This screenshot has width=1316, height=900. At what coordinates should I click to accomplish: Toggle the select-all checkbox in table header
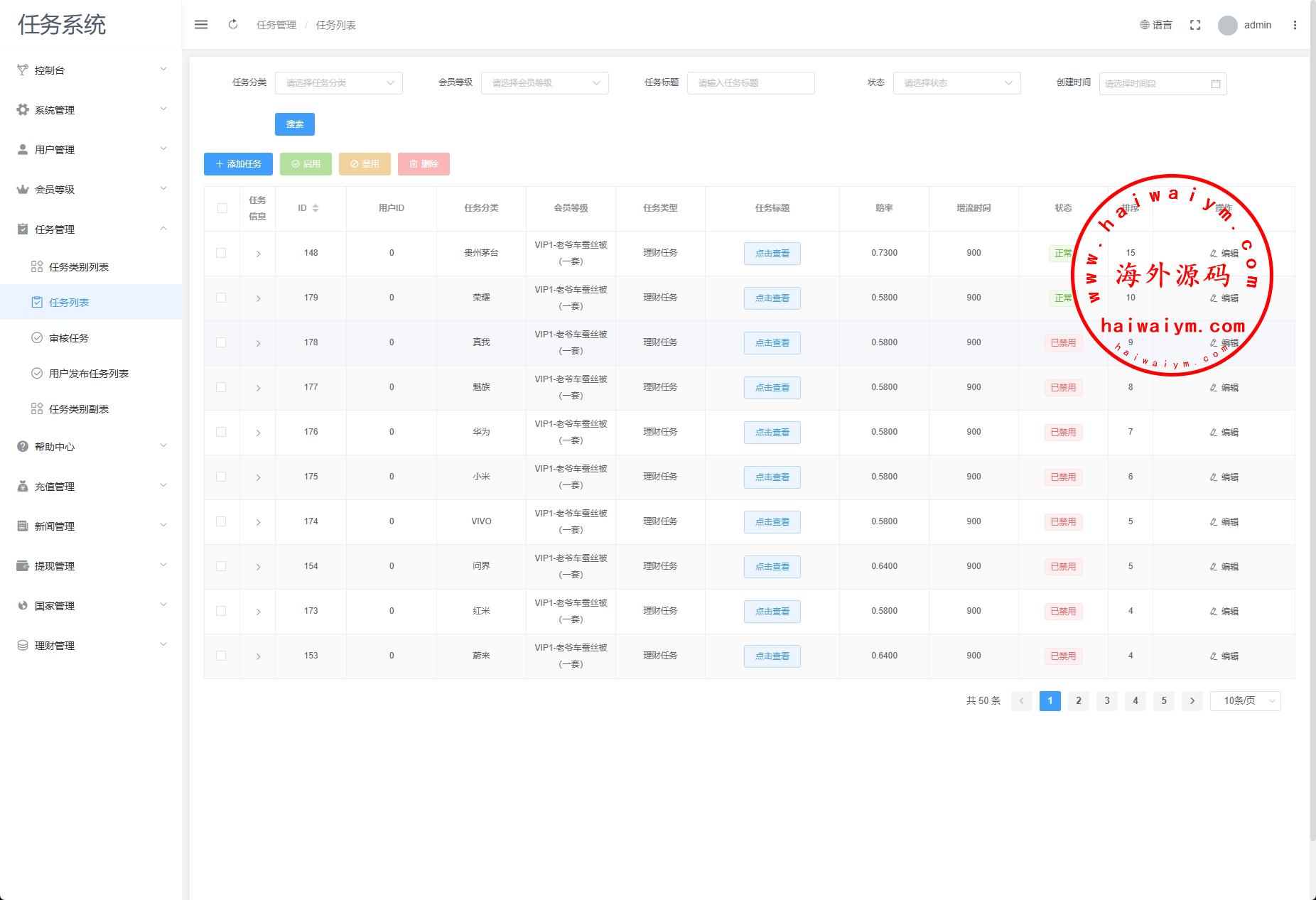point(222,208)
